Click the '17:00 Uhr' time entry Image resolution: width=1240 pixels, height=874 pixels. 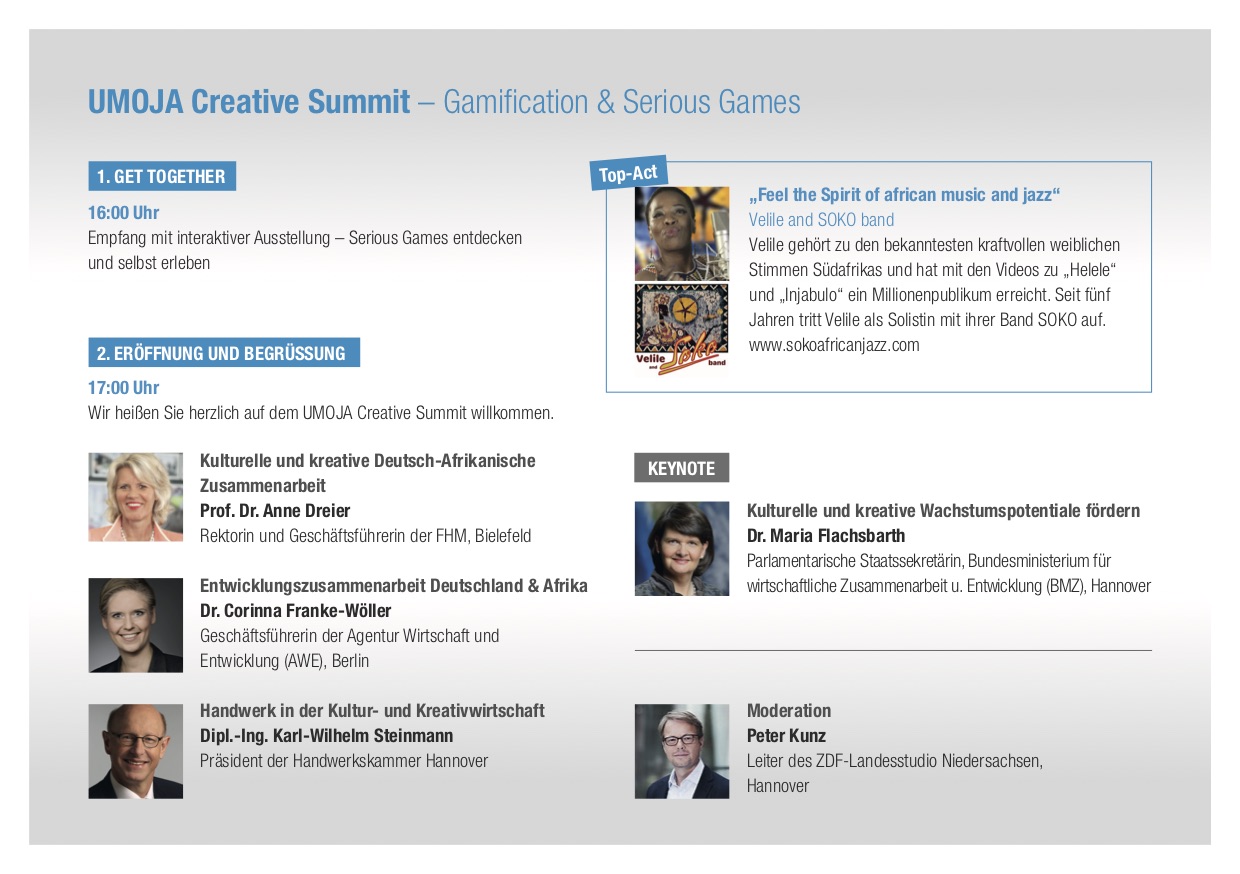(123, 388)
